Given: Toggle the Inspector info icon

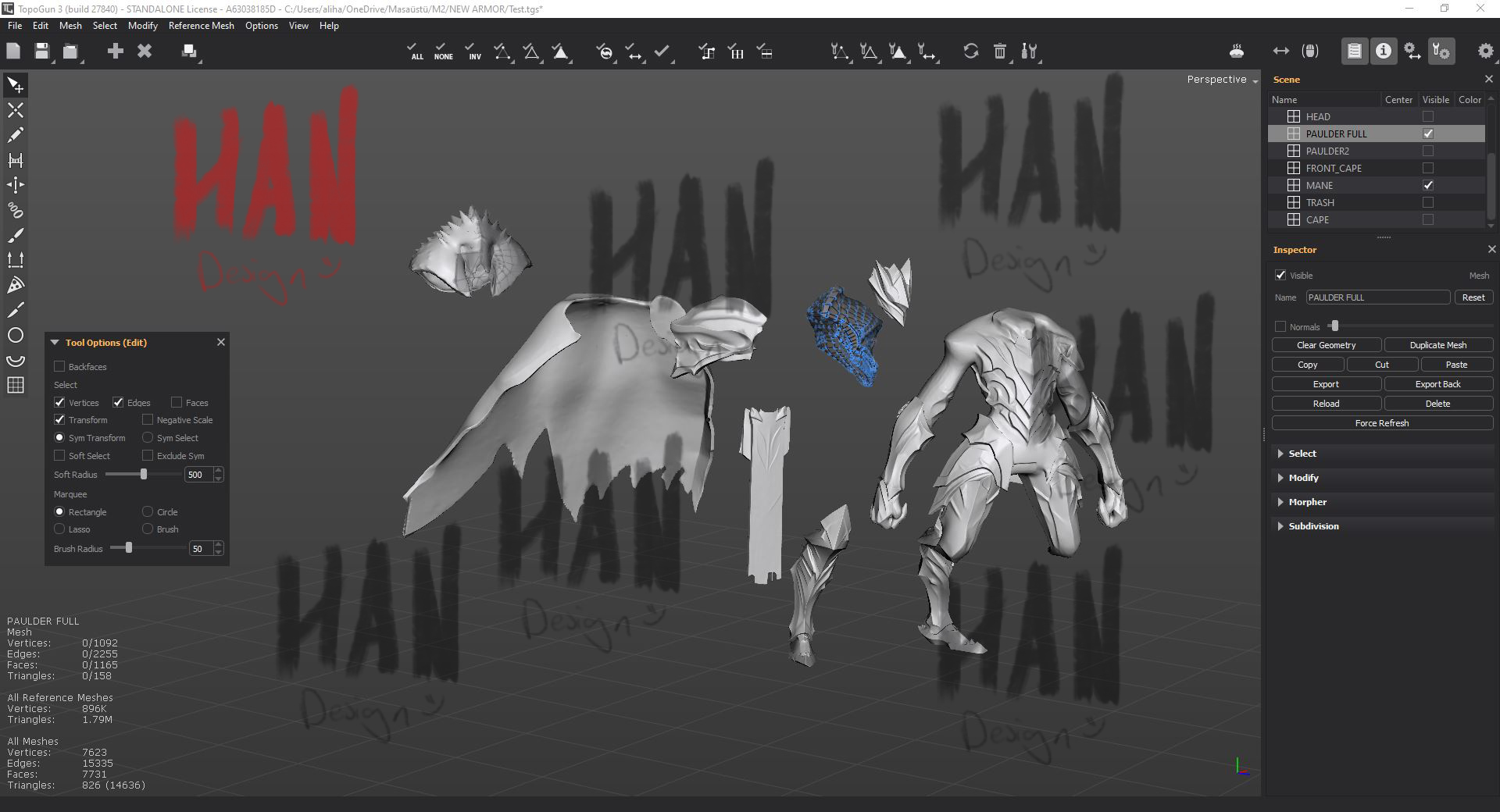Looking at the screenshot, I should point(1384,52).
